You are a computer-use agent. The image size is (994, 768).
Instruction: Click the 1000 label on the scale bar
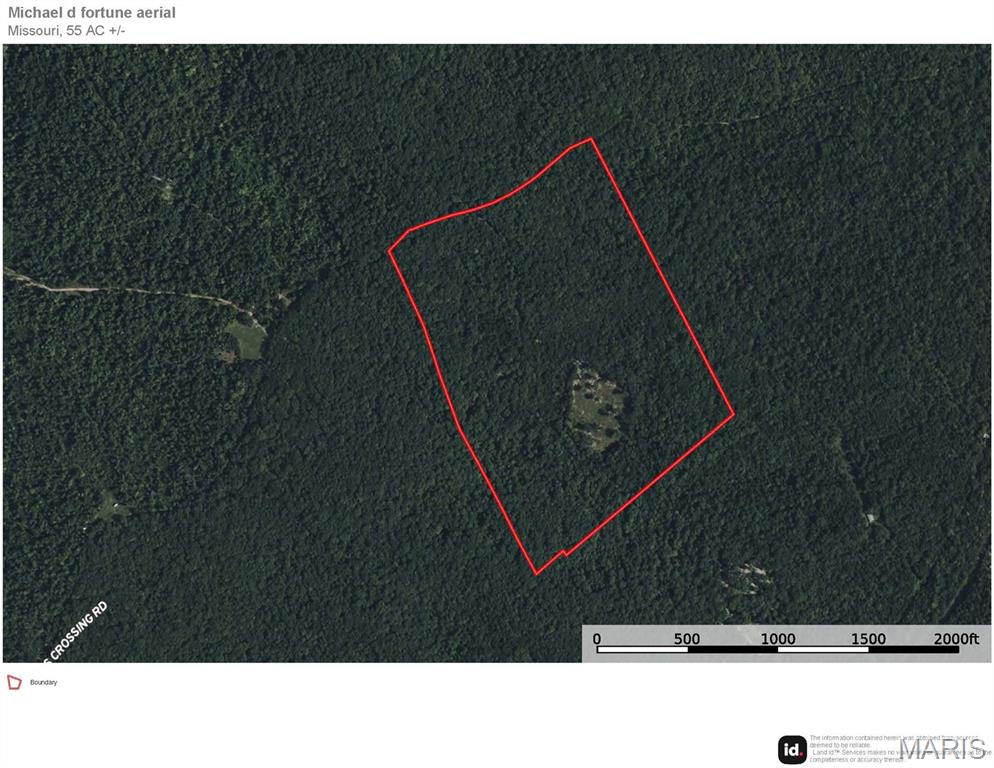778,639
